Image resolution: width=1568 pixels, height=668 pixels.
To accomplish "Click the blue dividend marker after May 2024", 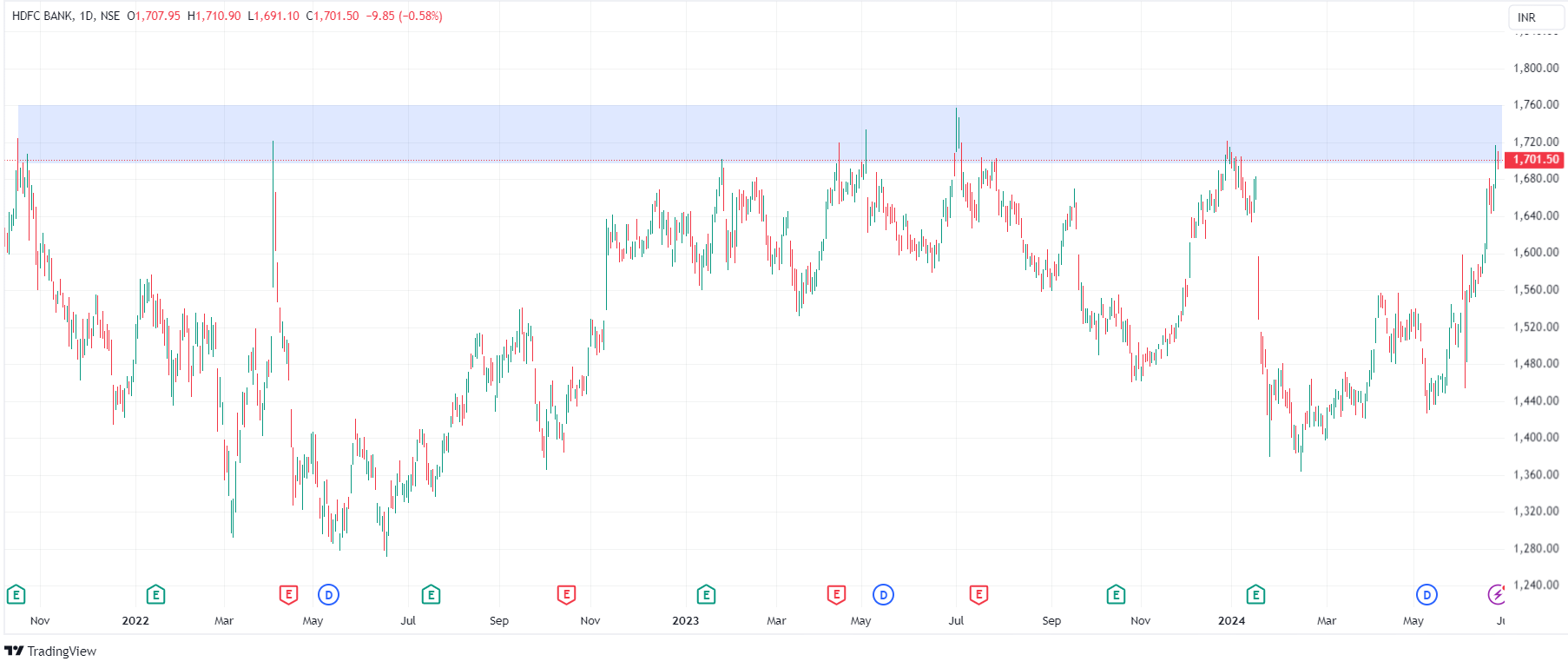I will [x=1426, y=595].
